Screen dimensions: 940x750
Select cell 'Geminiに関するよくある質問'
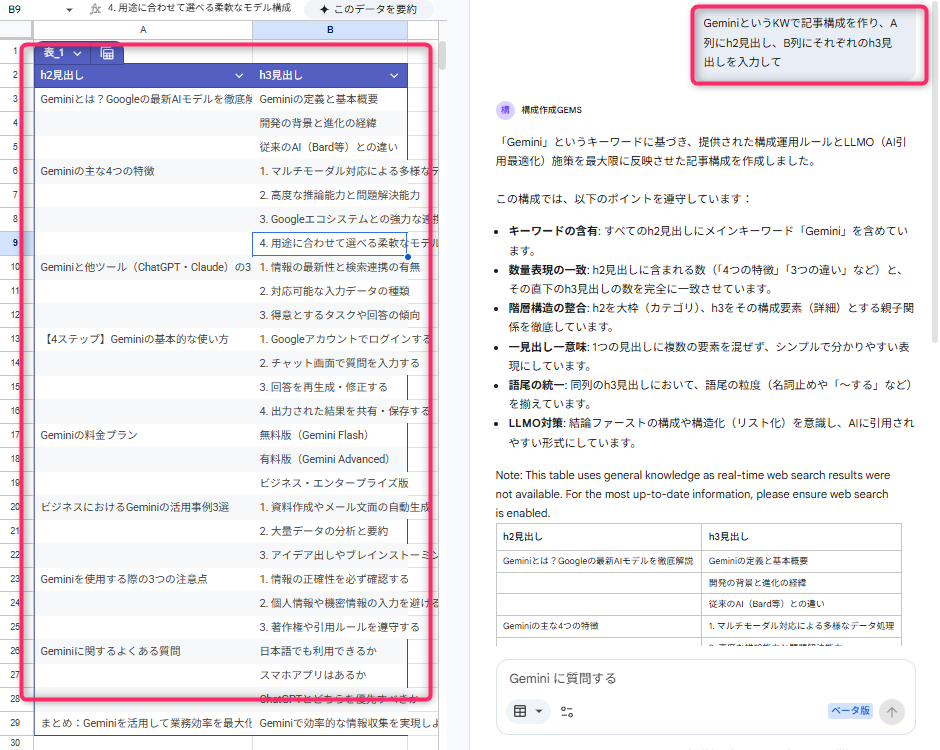(x=143, y=651)
